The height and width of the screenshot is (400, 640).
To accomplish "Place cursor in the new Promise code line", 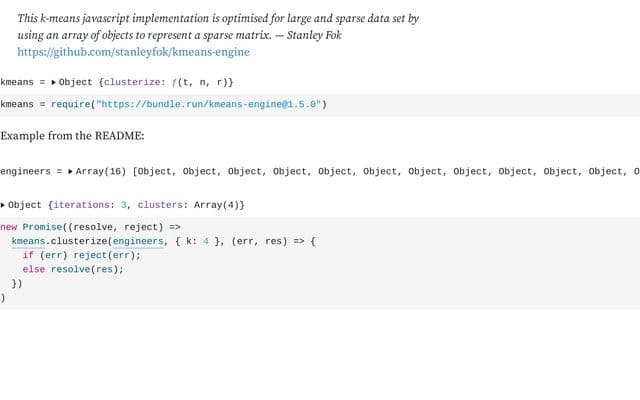I will (90, 227).
